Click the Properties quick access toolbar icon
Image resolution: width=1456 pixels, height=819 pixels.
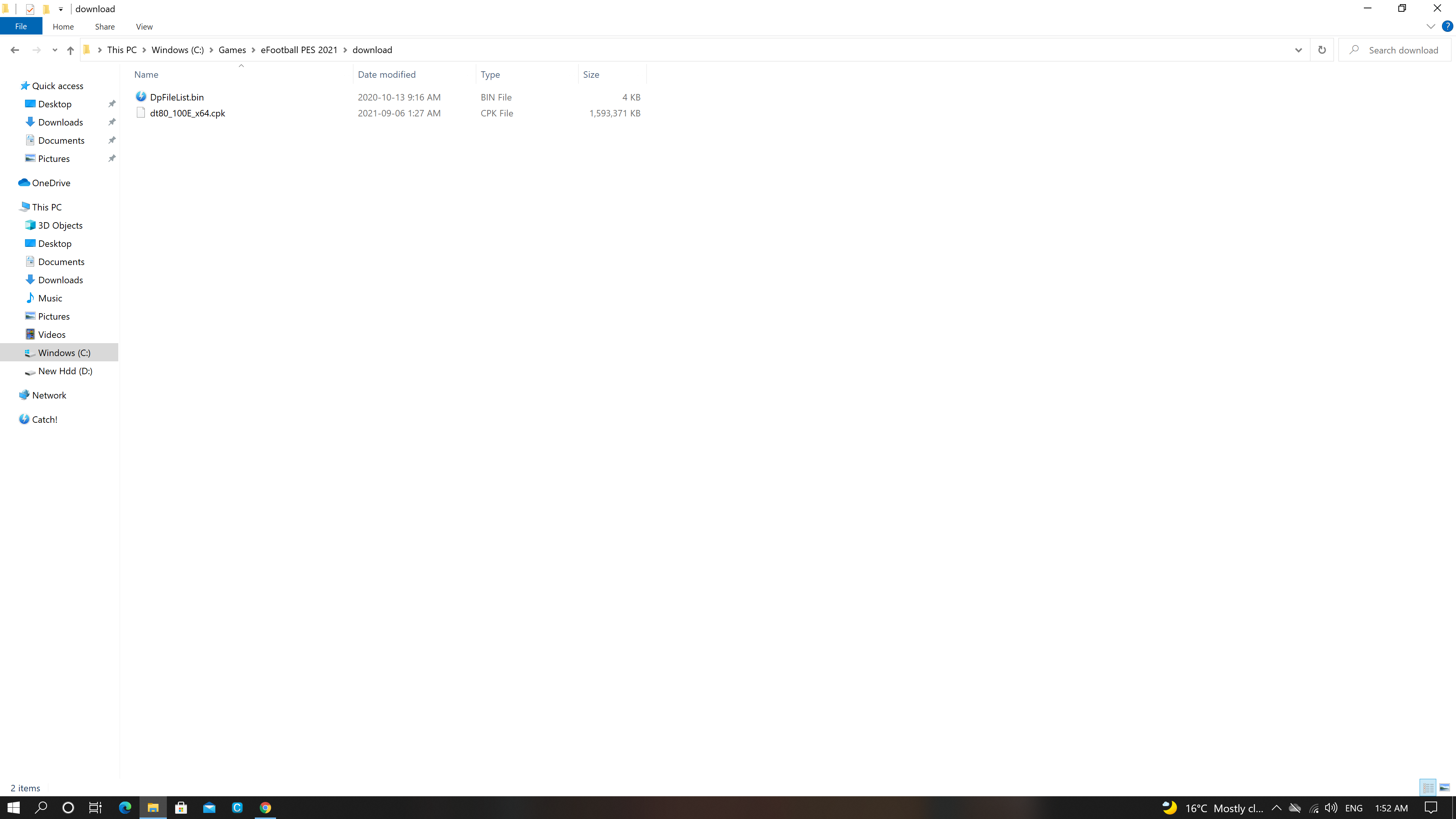pyautogui.click(x=30, y=9)
